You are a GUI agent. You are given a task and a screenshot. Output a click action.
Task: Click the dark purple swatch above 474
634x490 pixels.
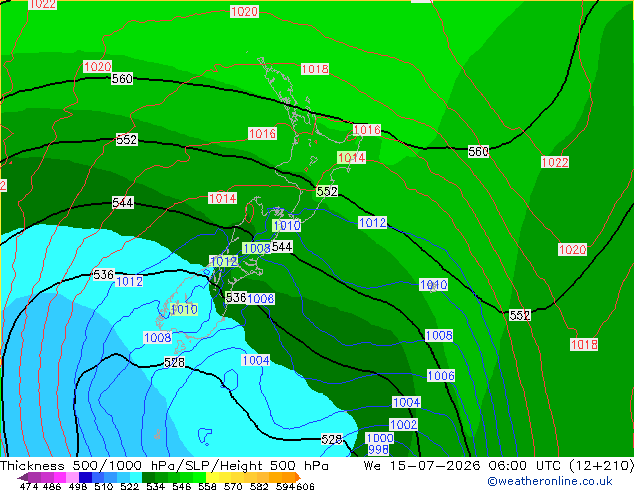[x=24, y=477]
